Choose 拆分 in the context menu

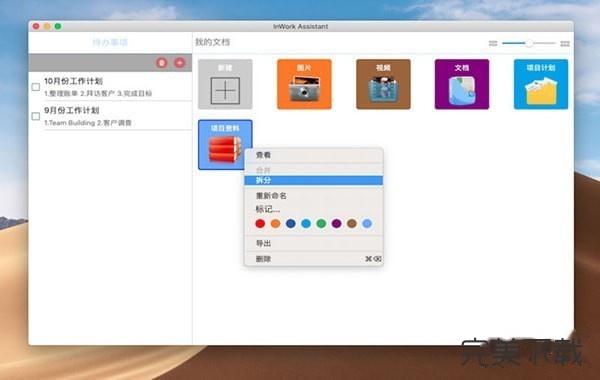click(x=313, y=180)
